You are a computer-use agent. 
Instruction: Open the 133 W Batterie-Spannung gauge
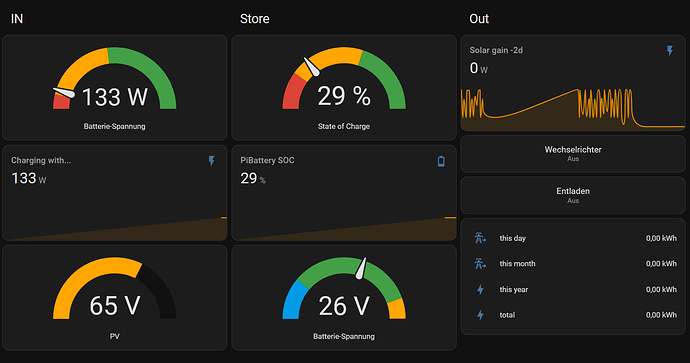point(114,88)
